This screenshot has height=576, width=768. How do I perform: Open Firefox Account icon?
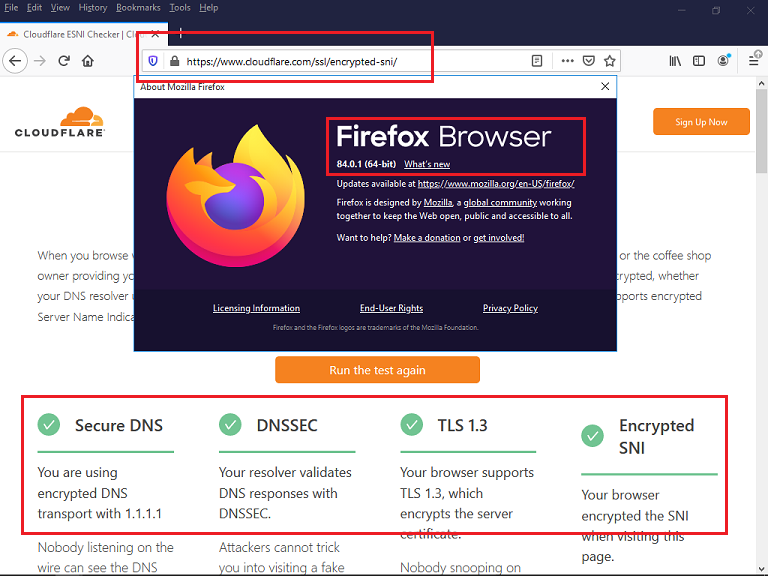(723, 61)
